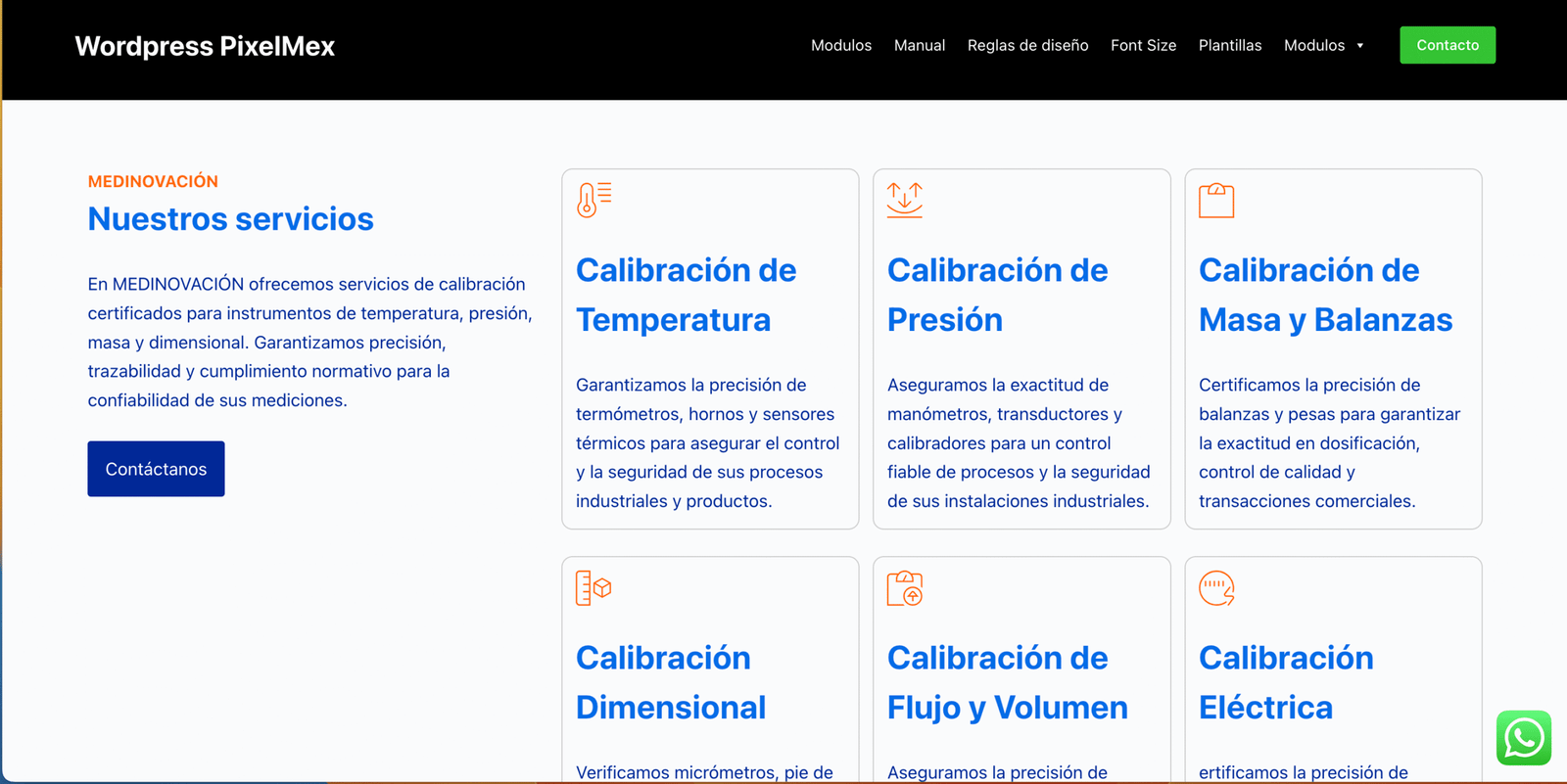This screenshot has height=784, width=1567.
Task: Click the scale icon above Masa y Balanzas
Action: click(x=1216, y=201)
